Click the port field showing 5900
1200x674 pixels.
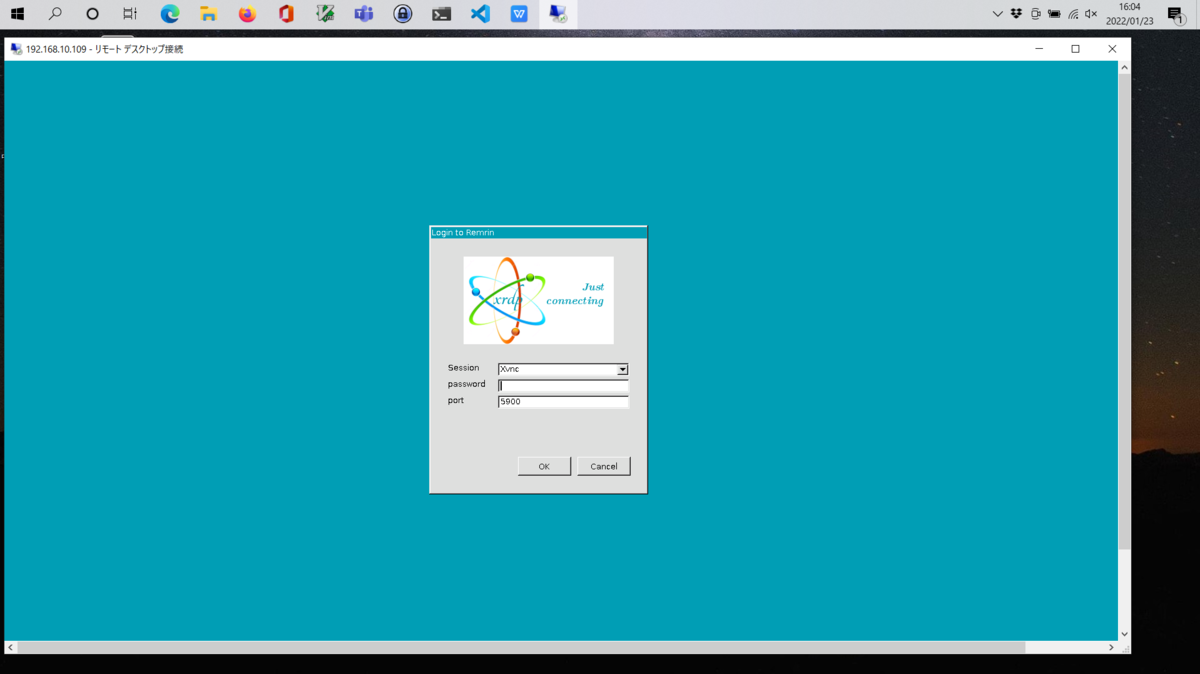click(563, 401)
